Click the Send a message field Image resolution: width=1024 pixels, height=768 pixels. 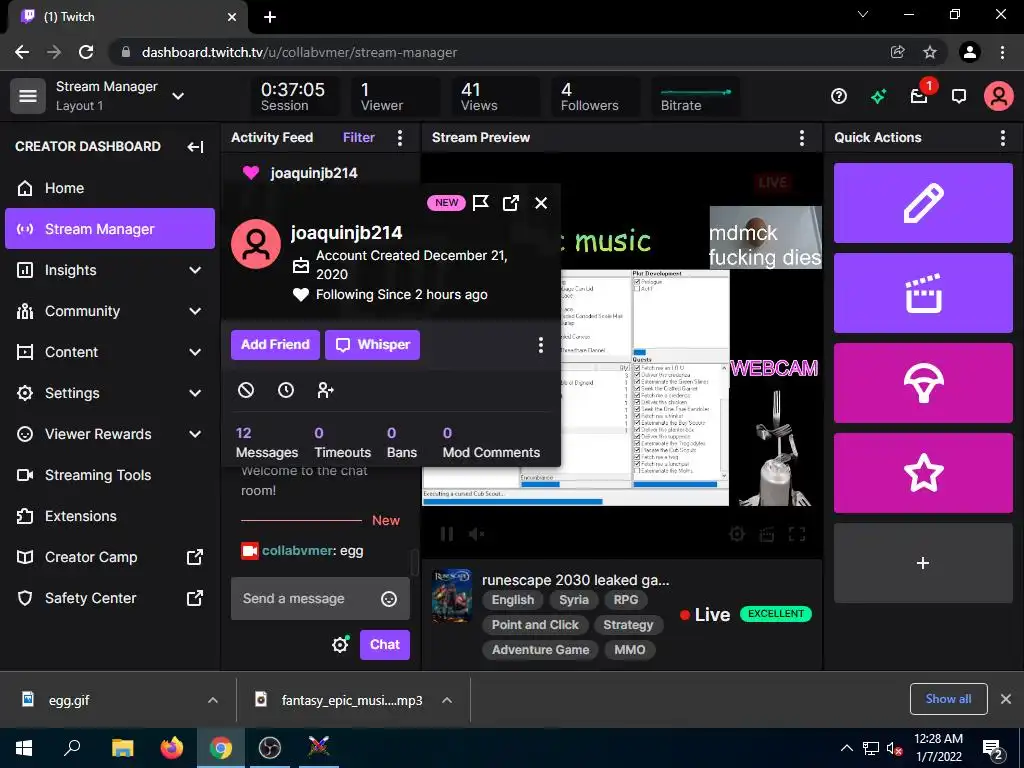[x=320, y=599]
